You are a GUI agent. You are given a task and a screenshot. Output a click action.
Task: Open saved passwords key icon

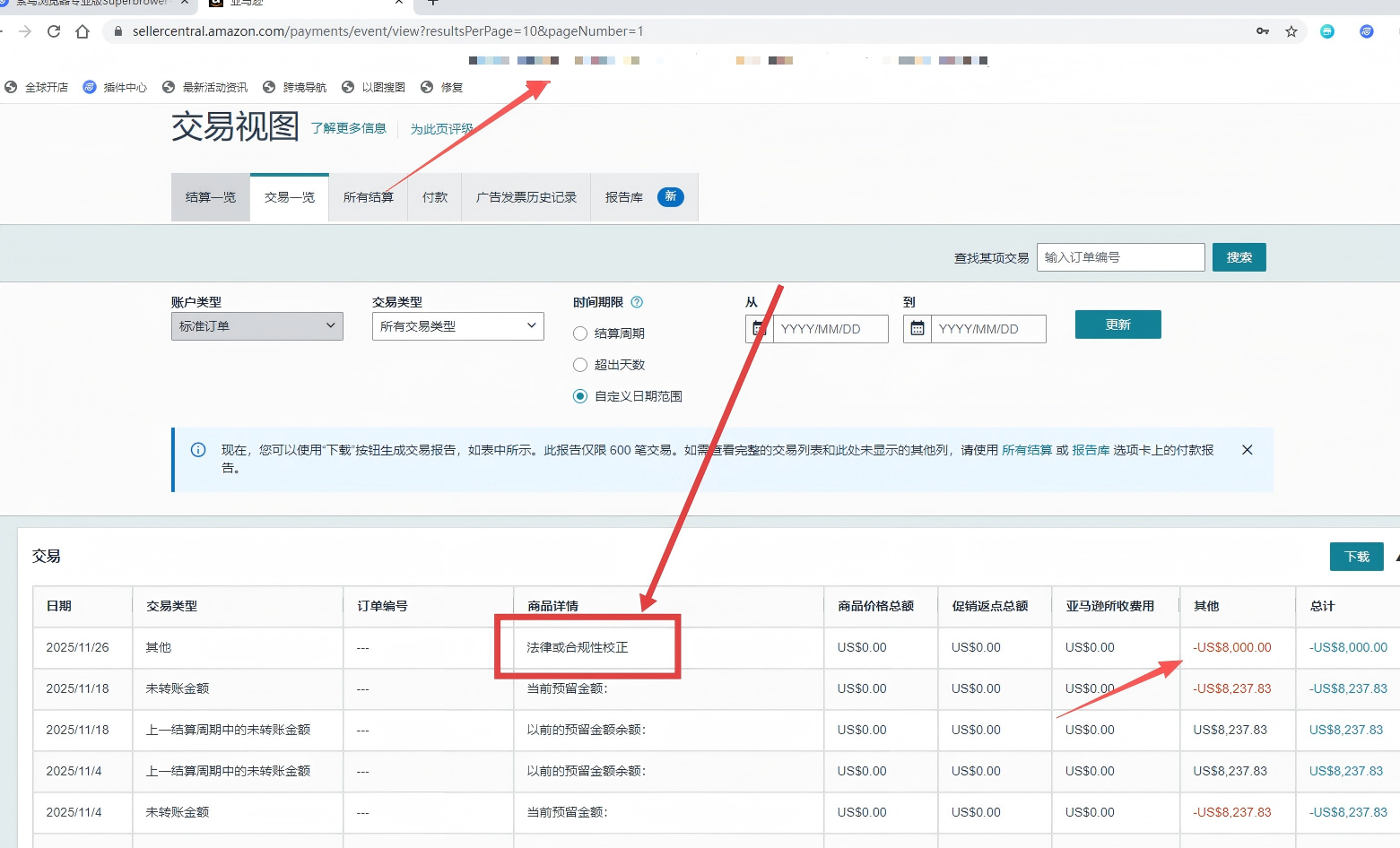pos(1263,31)
